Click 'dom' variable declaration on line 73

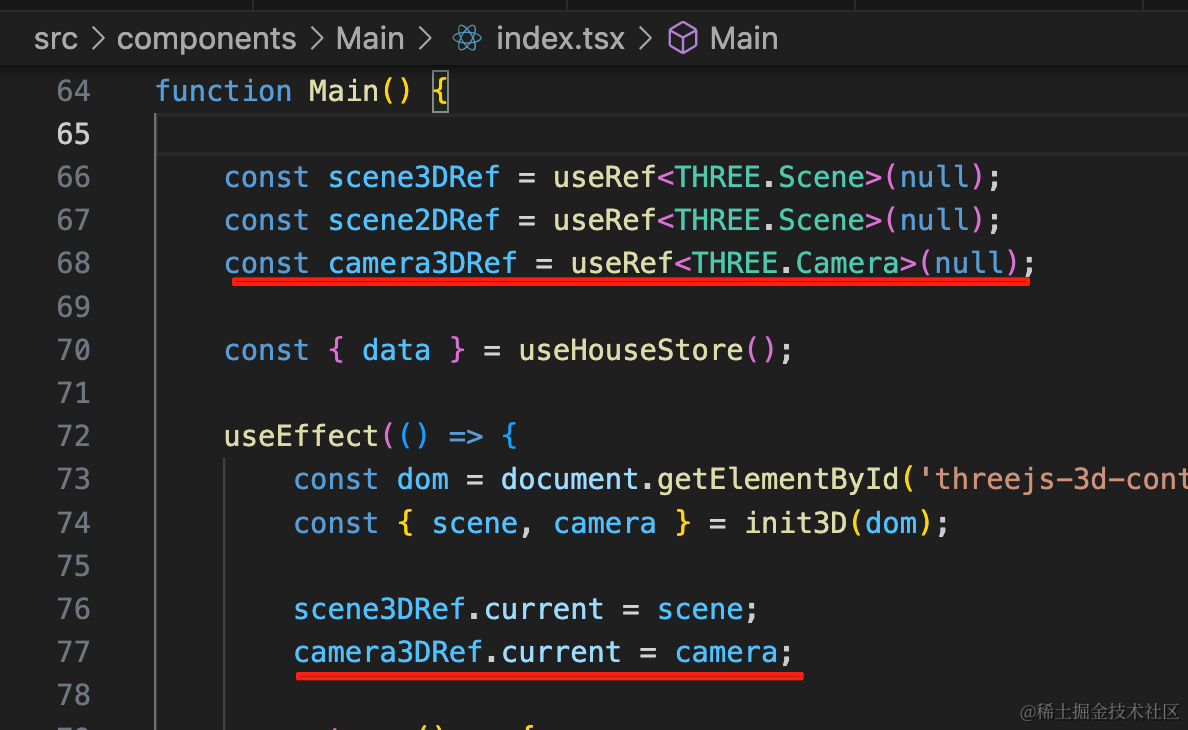(423, 480)
